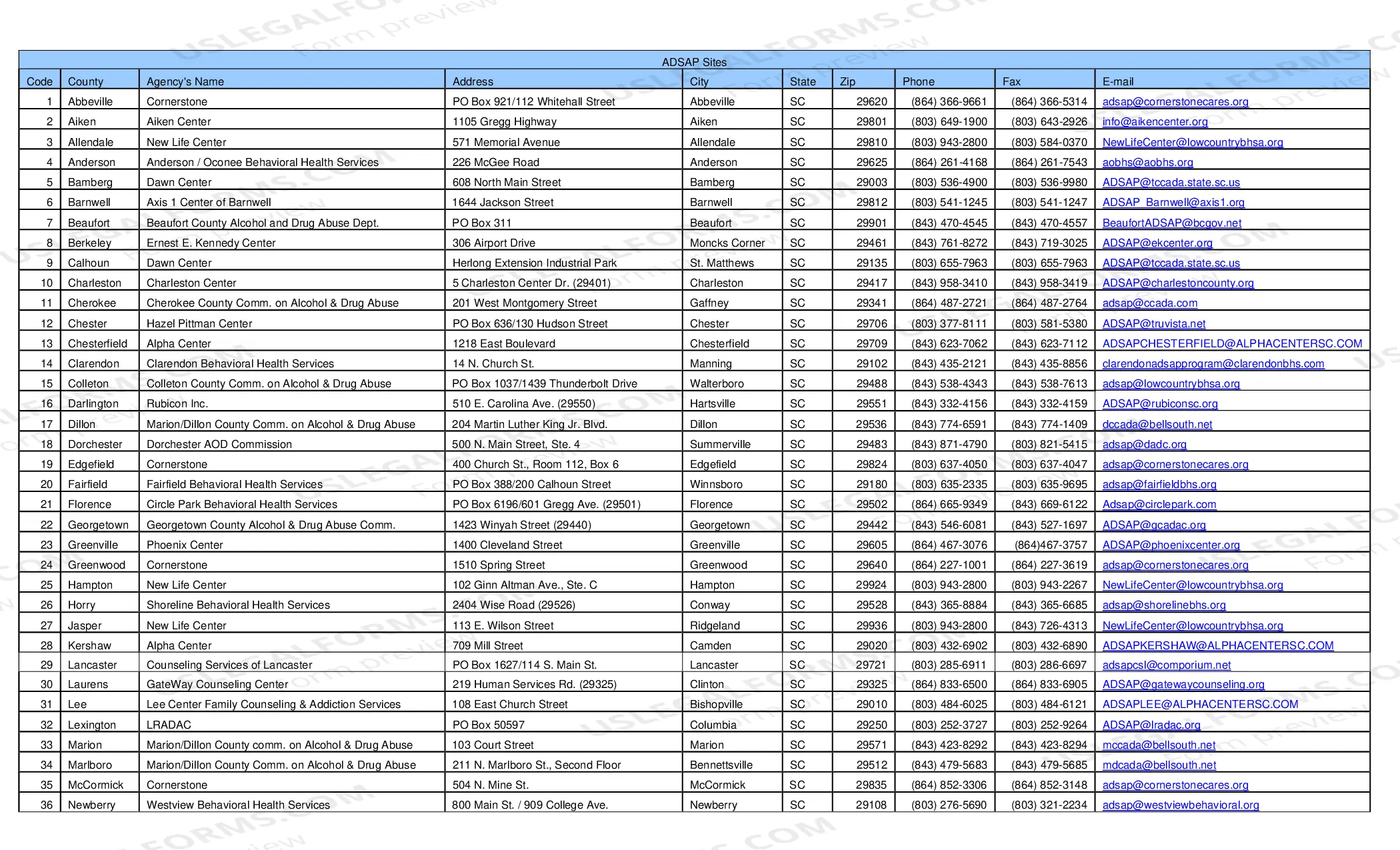
Task: Click the ADSAP@gatewaycounseling.org link
Action: 1183,684
